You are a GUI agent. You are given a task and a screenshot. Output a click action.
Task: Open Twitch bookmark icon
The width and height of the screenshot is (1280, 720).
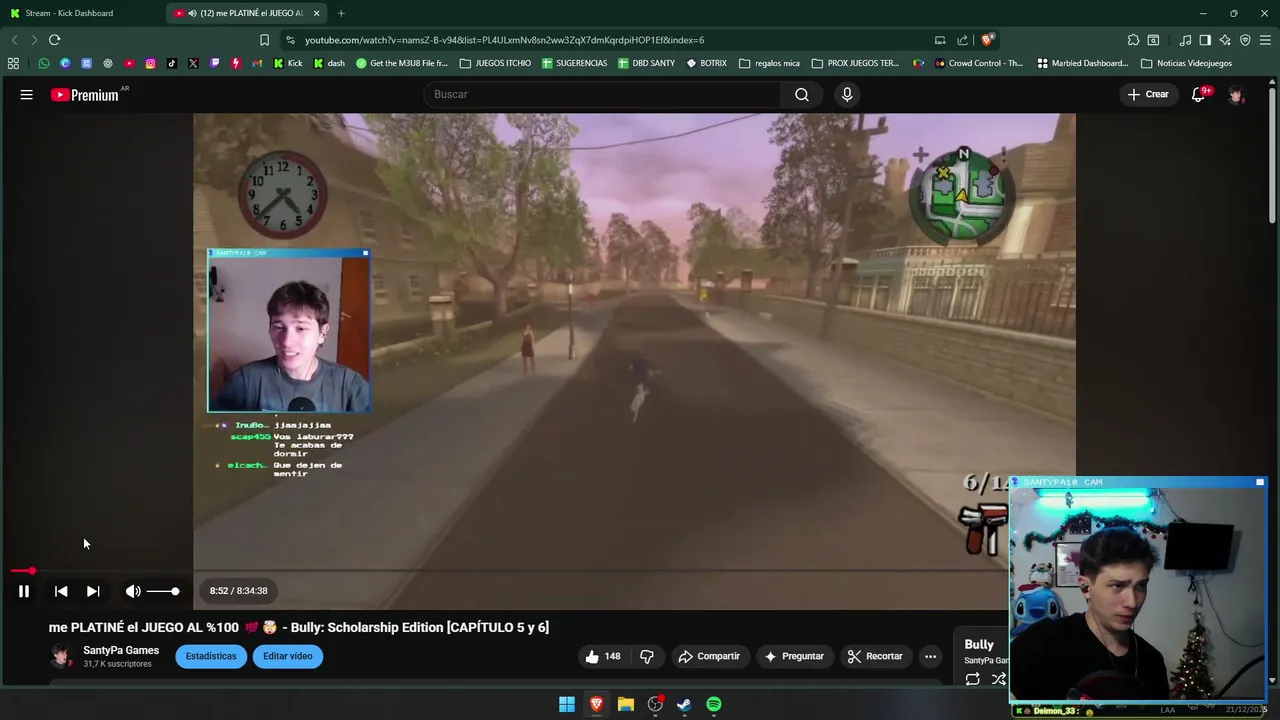(214, 63)
